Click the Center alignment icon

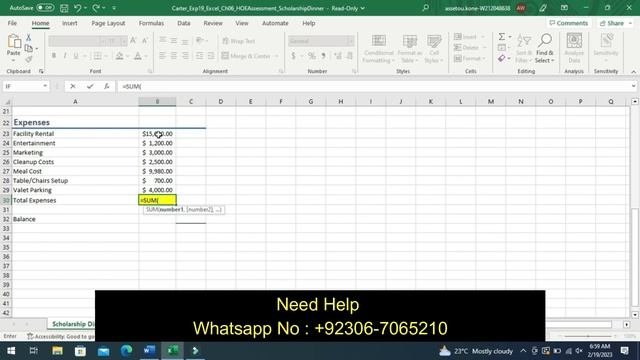(174, 56)
